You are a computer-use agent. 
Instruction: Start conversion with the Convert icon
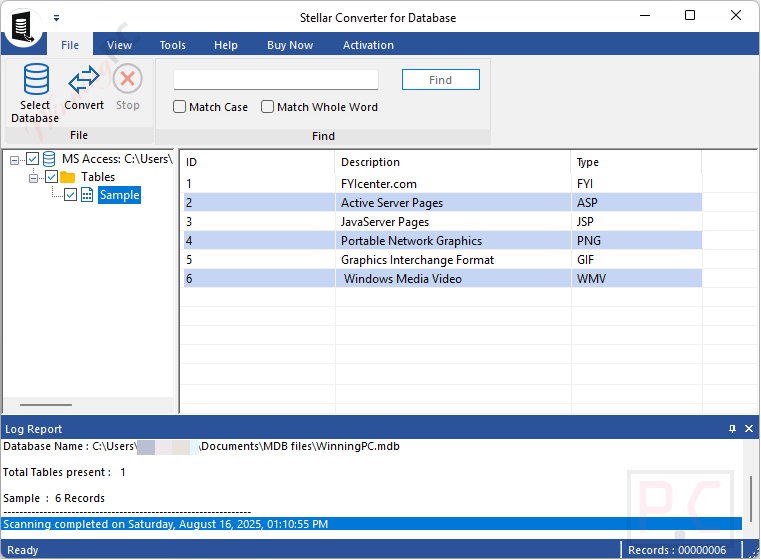click(83, 79)
